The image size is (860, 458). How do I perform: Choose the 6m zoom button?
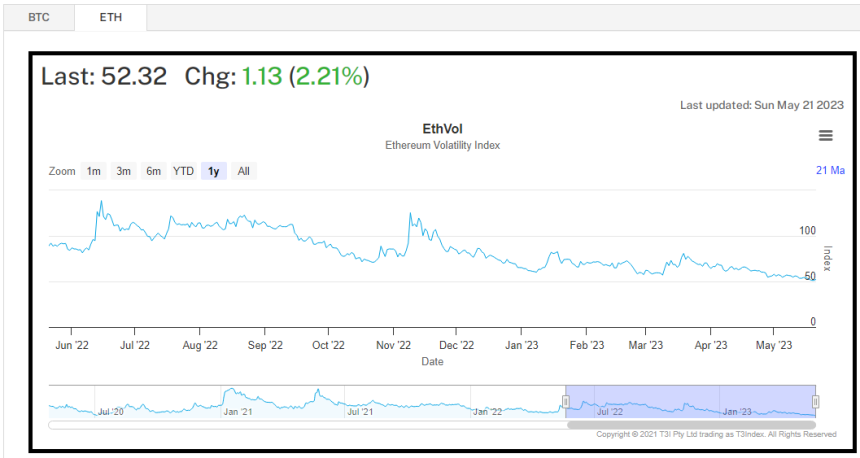point(153,171)
